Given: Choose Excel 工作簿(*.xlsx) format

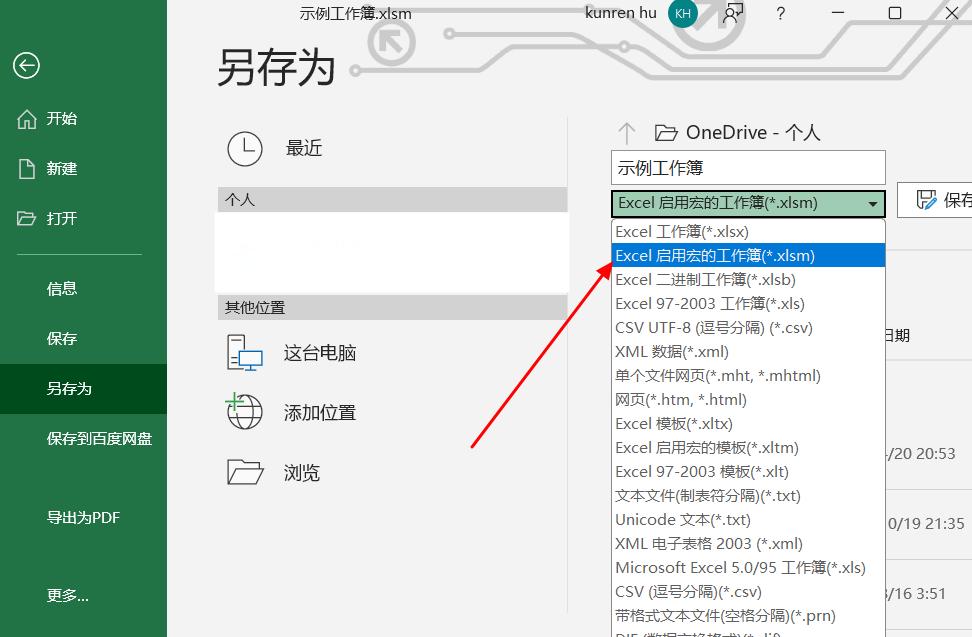Looking at the screenshot, I should coord(748,232).
